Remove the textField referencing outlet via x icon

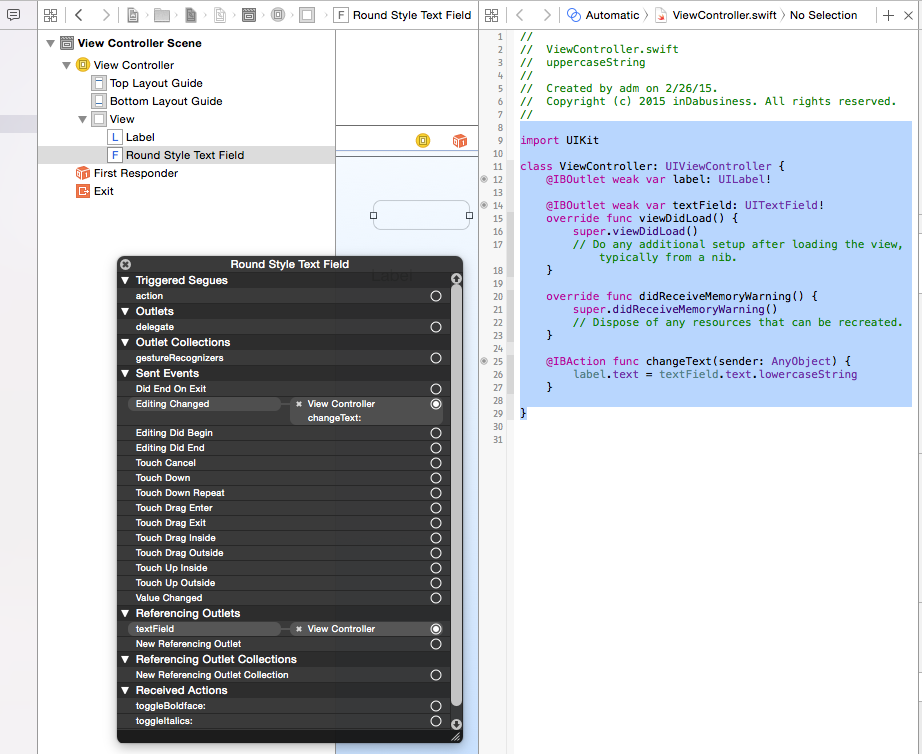pos(299,629)
